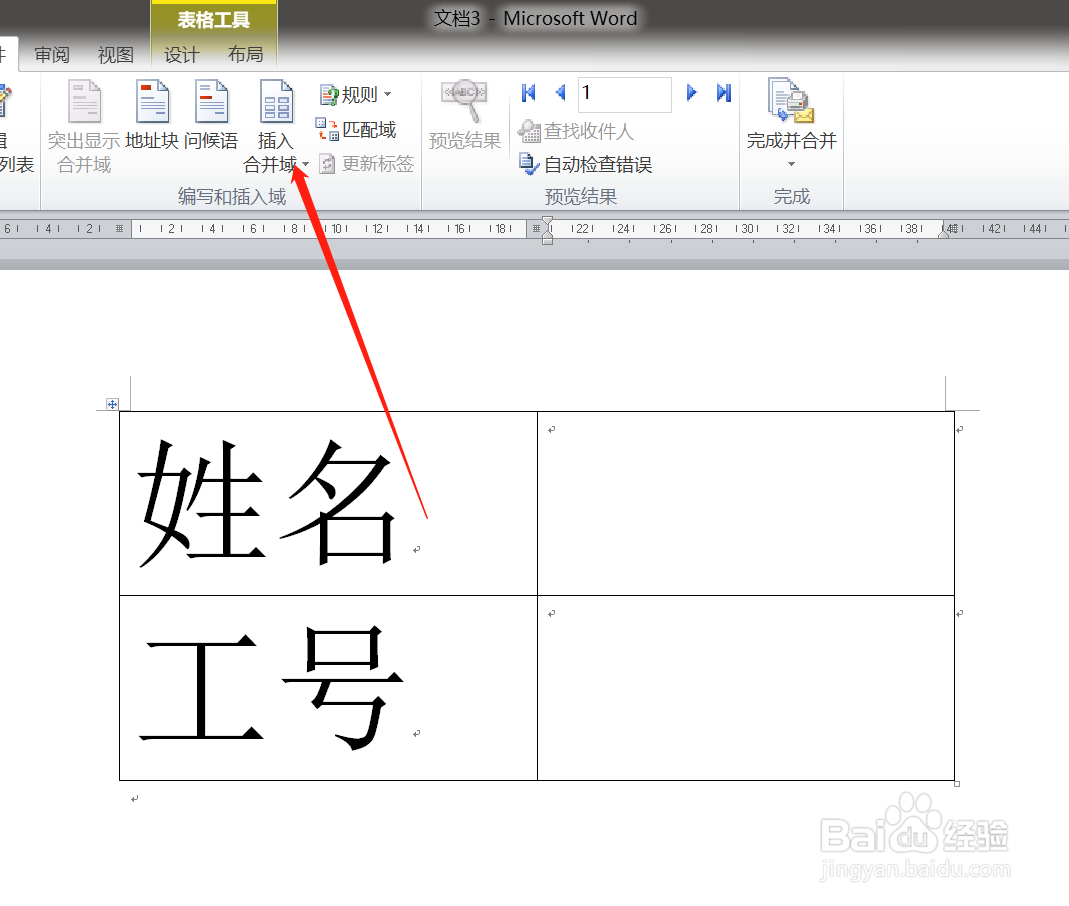Click the 审阅 ribbon tab
Viewport: 1069px width, 906px height.
51,55
